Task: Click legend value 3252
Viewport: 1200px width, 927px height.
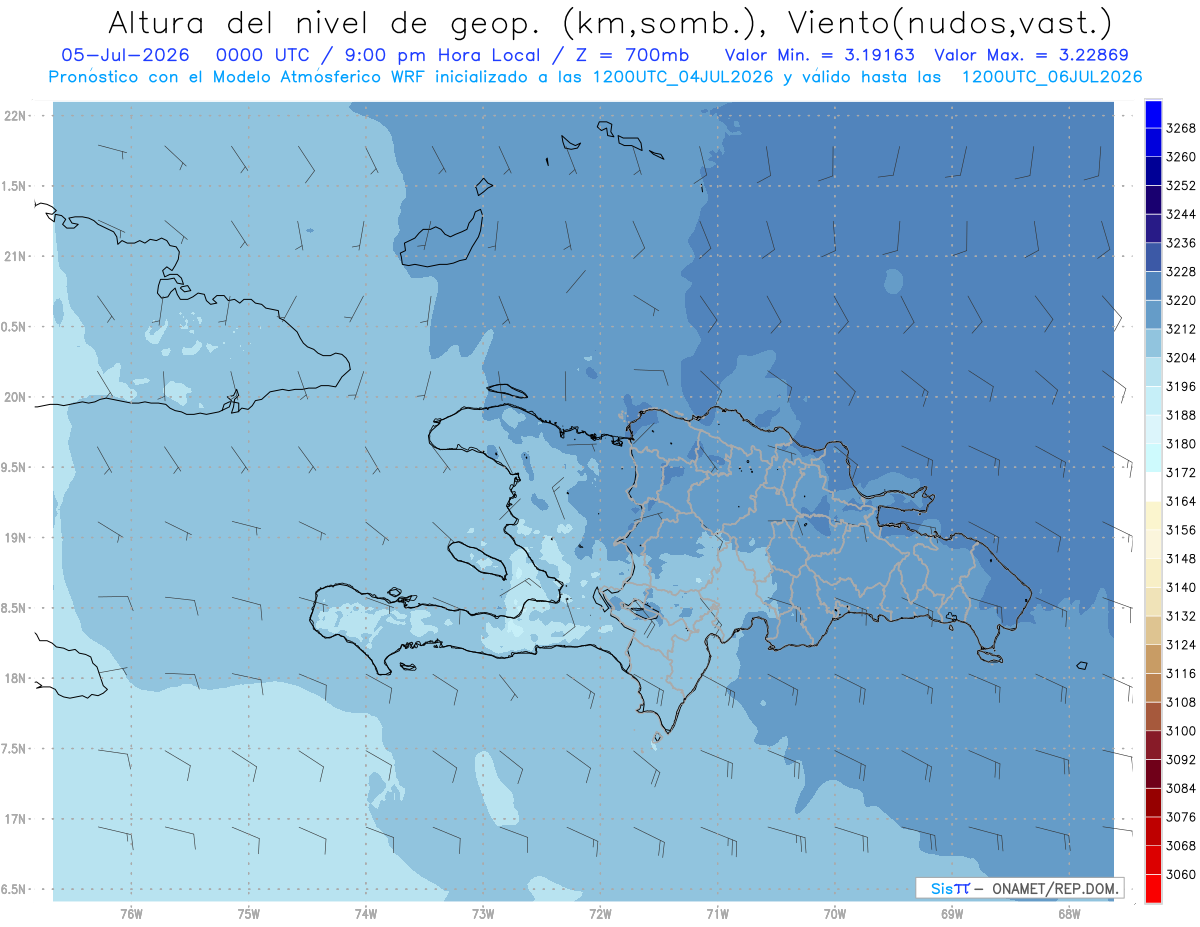Action: (1181, 186)
